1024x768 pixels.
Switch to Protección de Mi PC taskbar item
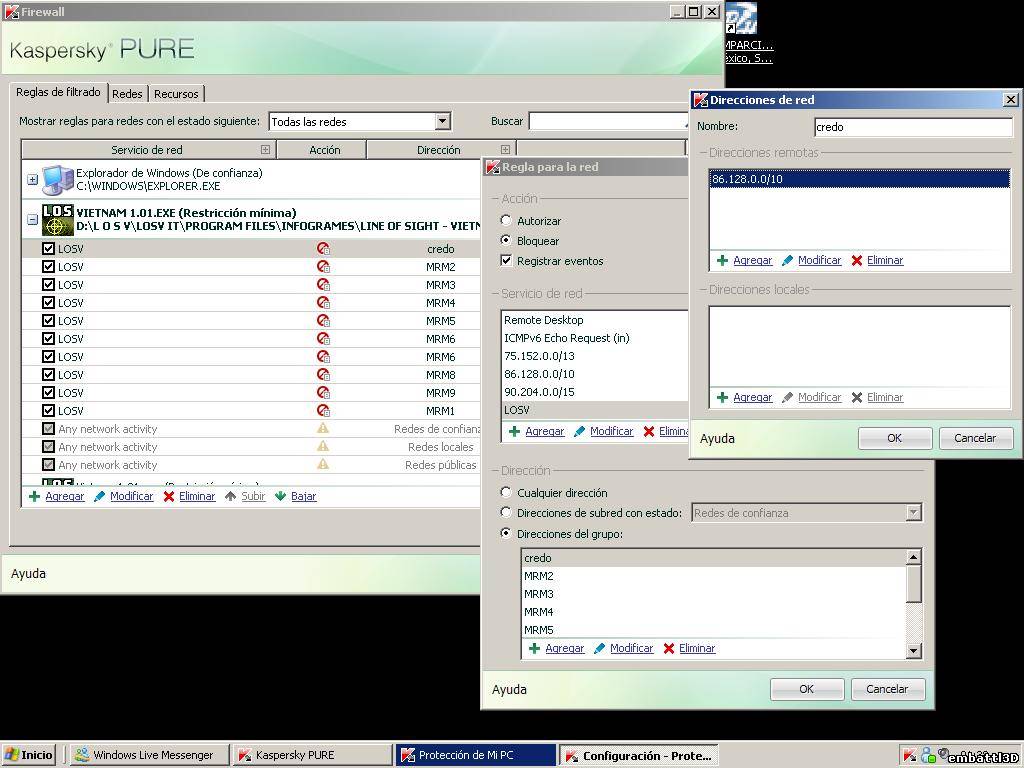pyautogui.click(x=476, y=755)
